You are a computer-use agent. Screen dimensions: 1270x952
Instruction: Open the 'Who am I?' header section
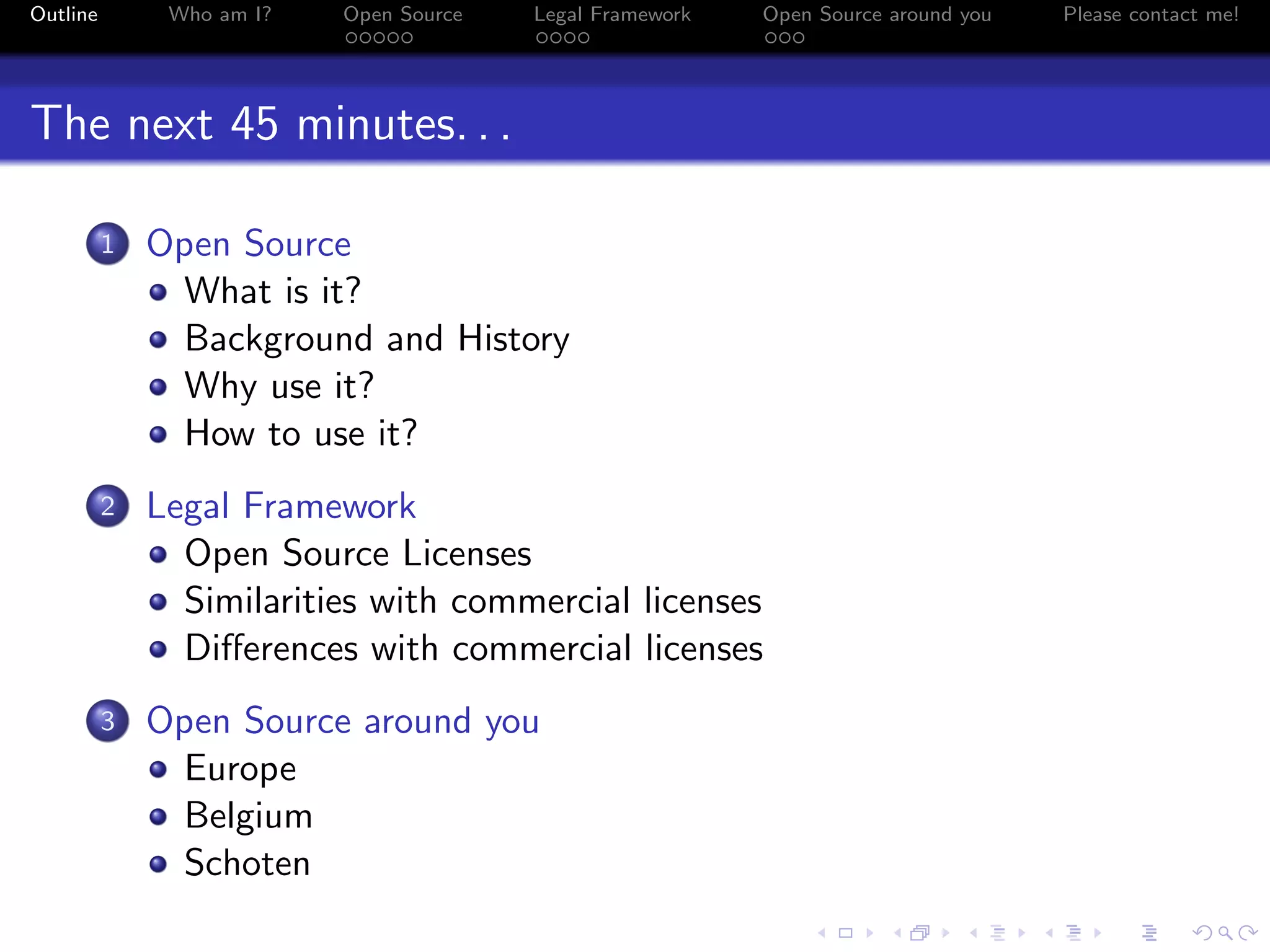coord(220,14)
